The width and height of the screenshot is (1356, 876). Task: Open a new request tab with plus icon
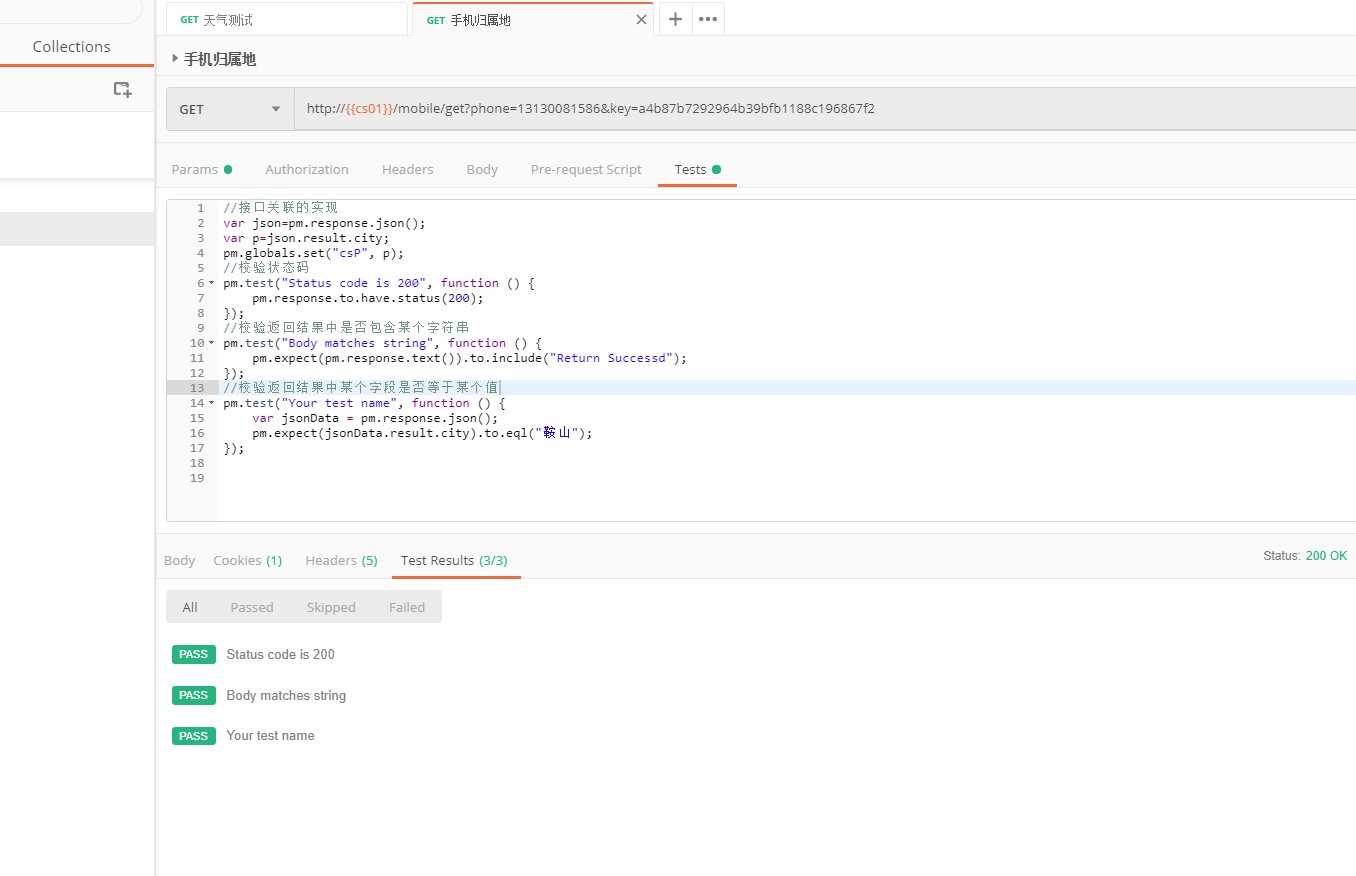point(675,19)
